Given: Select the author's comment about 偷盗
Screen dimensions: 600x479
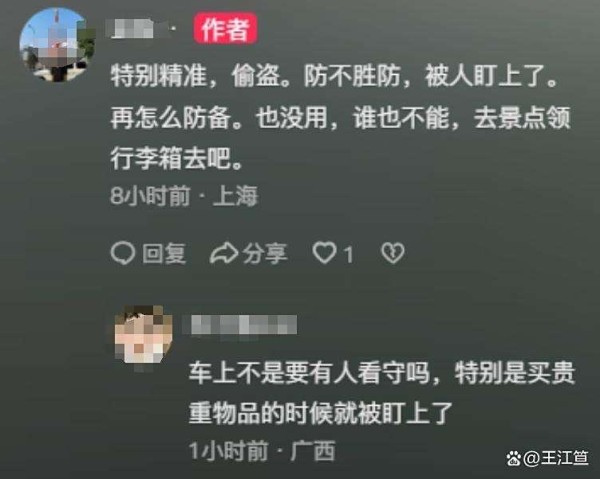Looking at the screenshot, I should [x=341, y=117].
